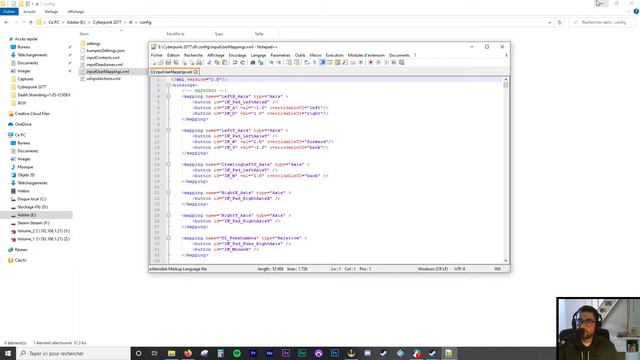Click Ce PC in the Explorer breadcrumb
Viewport: 640px width, 360px height.
[x=54, y=22]
